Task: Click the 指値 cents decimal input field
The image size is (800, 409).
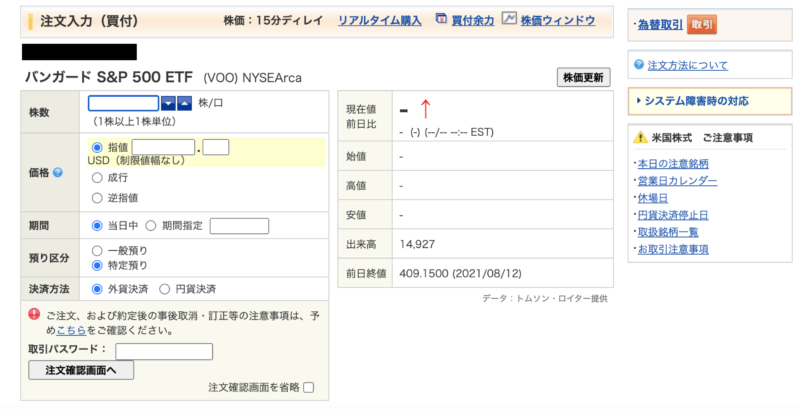Action: point(216,147)
